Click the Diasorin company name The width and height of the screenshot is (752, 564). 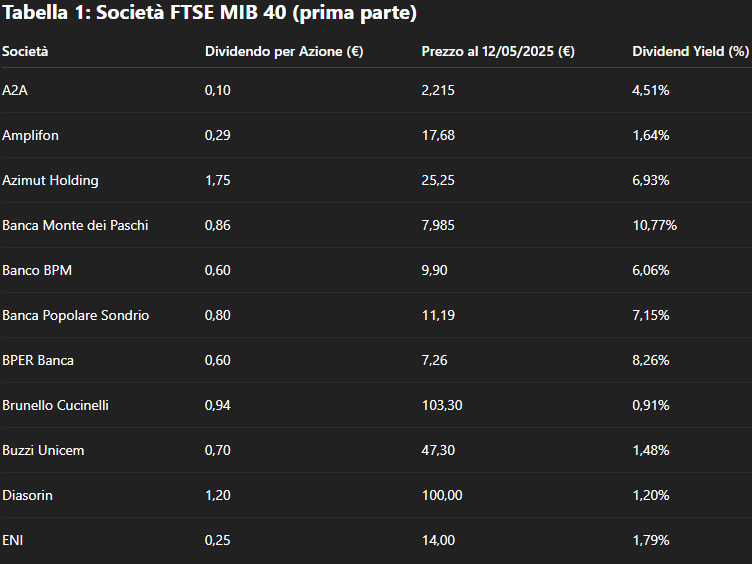pos(27,495)
